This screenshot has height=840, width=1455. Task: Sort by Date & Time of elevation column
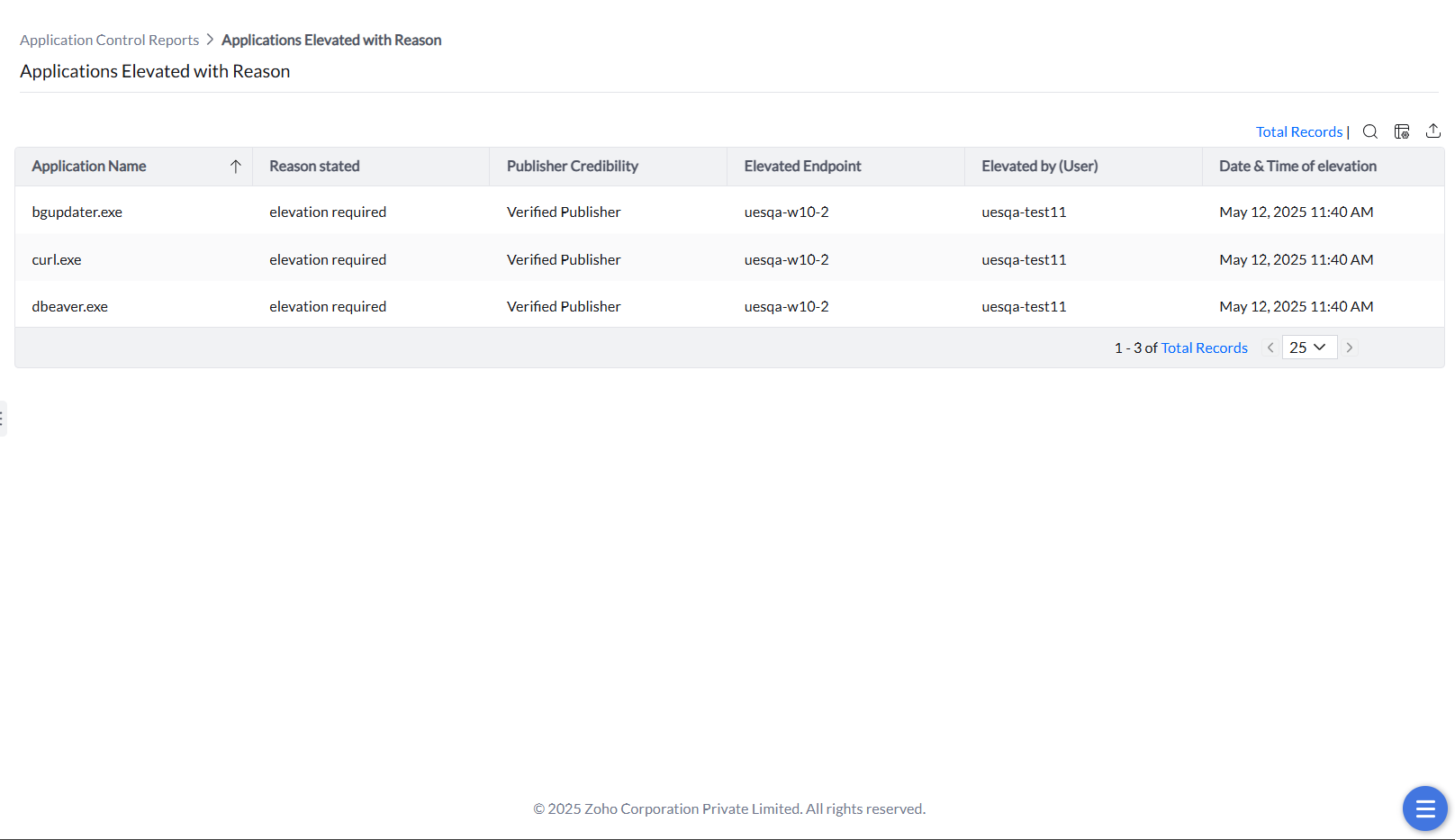[x=1297, y=166]
